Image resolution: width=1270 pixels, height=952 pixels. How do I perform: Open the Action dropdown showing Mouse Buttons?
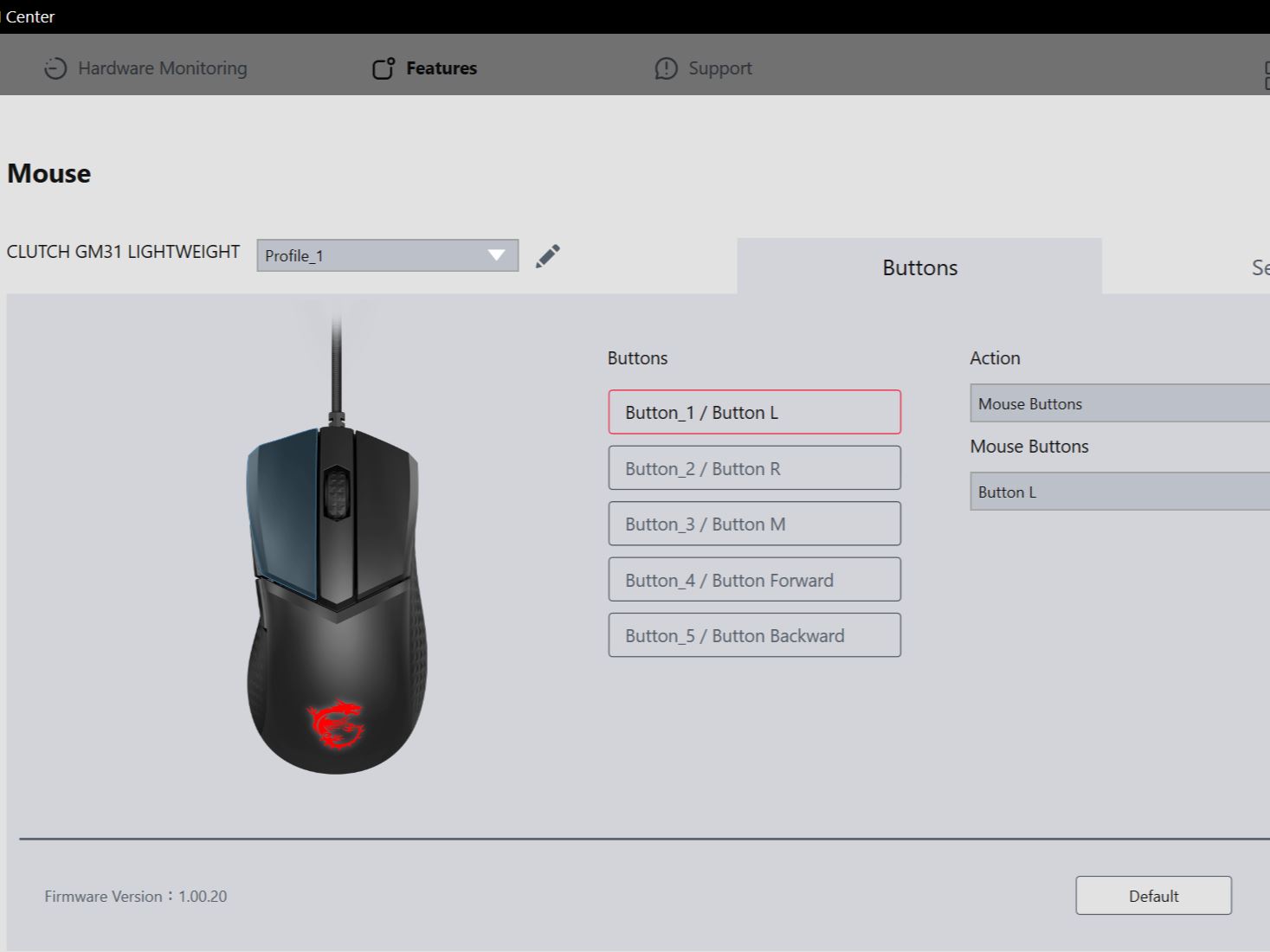point(1119,403)
